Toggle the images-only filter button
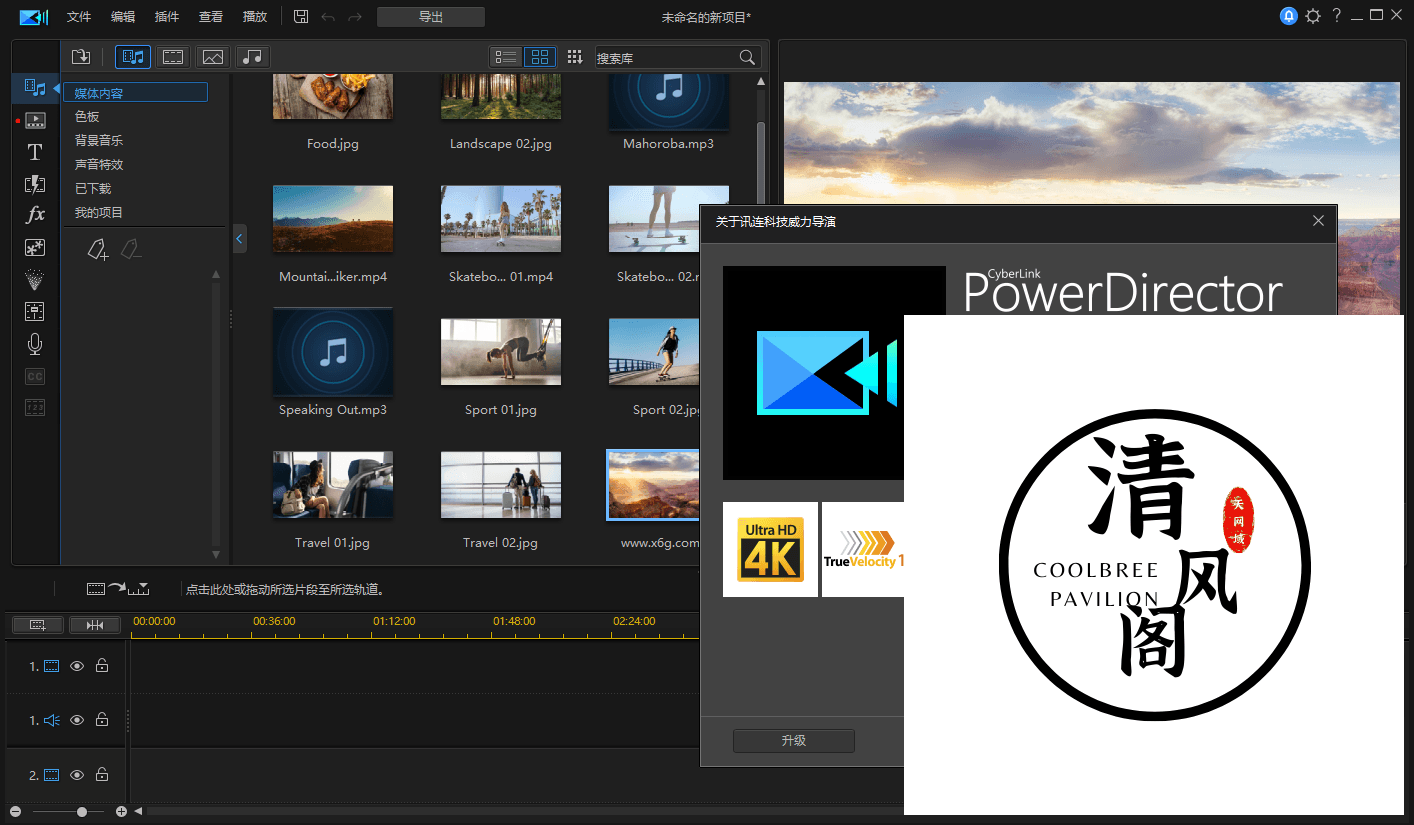This screenshot has height=825, width=1414. coord(212,57)
